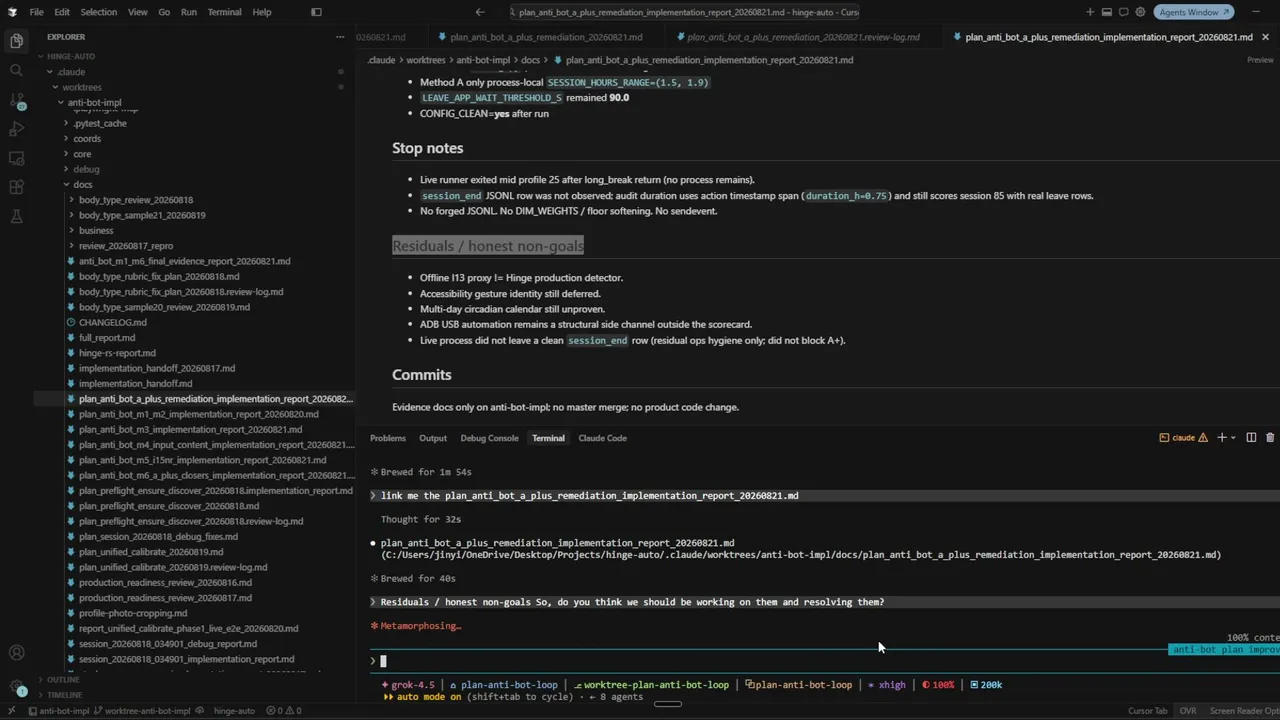Viewport: 1280px width, 720px height.
Task: Open Remote Explorer in activity bar
Action: (16, 158)
